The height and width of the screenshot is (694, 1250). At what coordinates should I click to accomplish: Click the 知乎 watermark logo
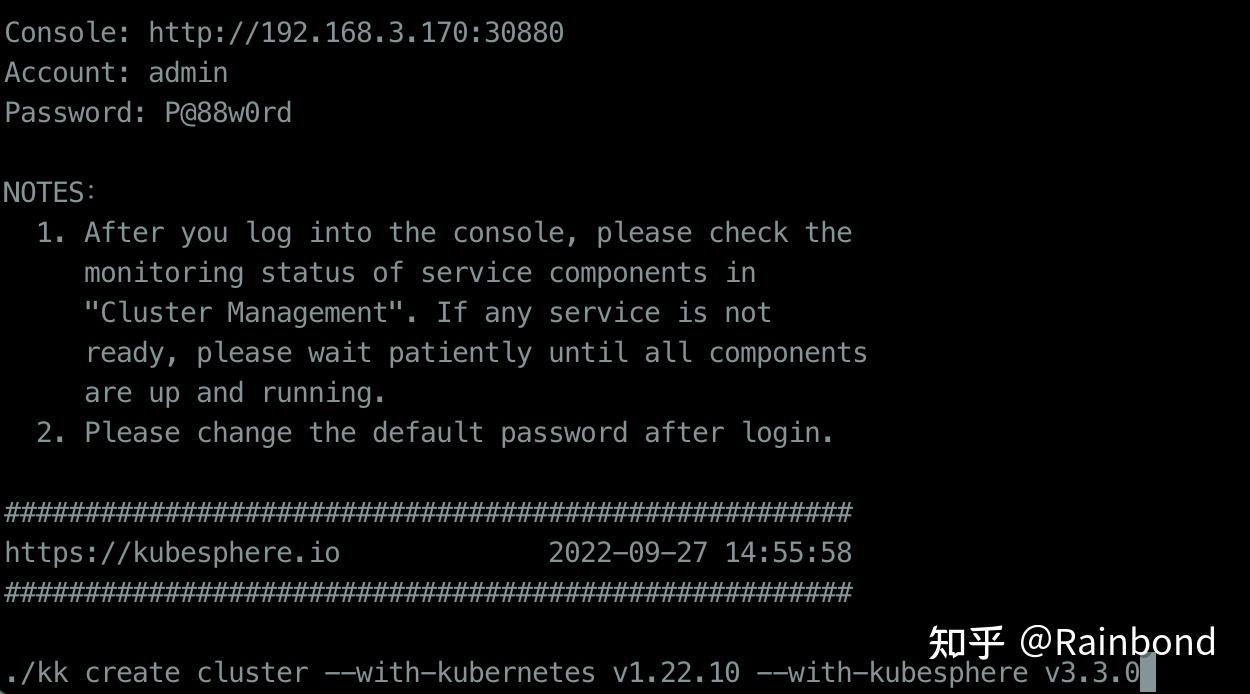point(965,642)
